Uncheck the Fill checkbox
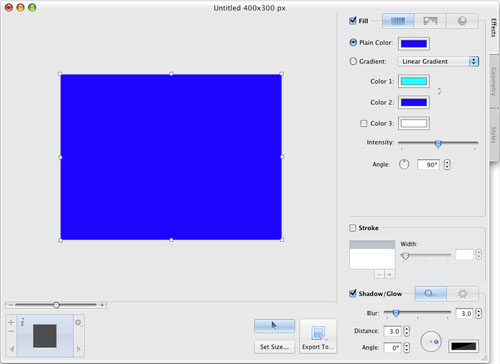 coord(353,21)
